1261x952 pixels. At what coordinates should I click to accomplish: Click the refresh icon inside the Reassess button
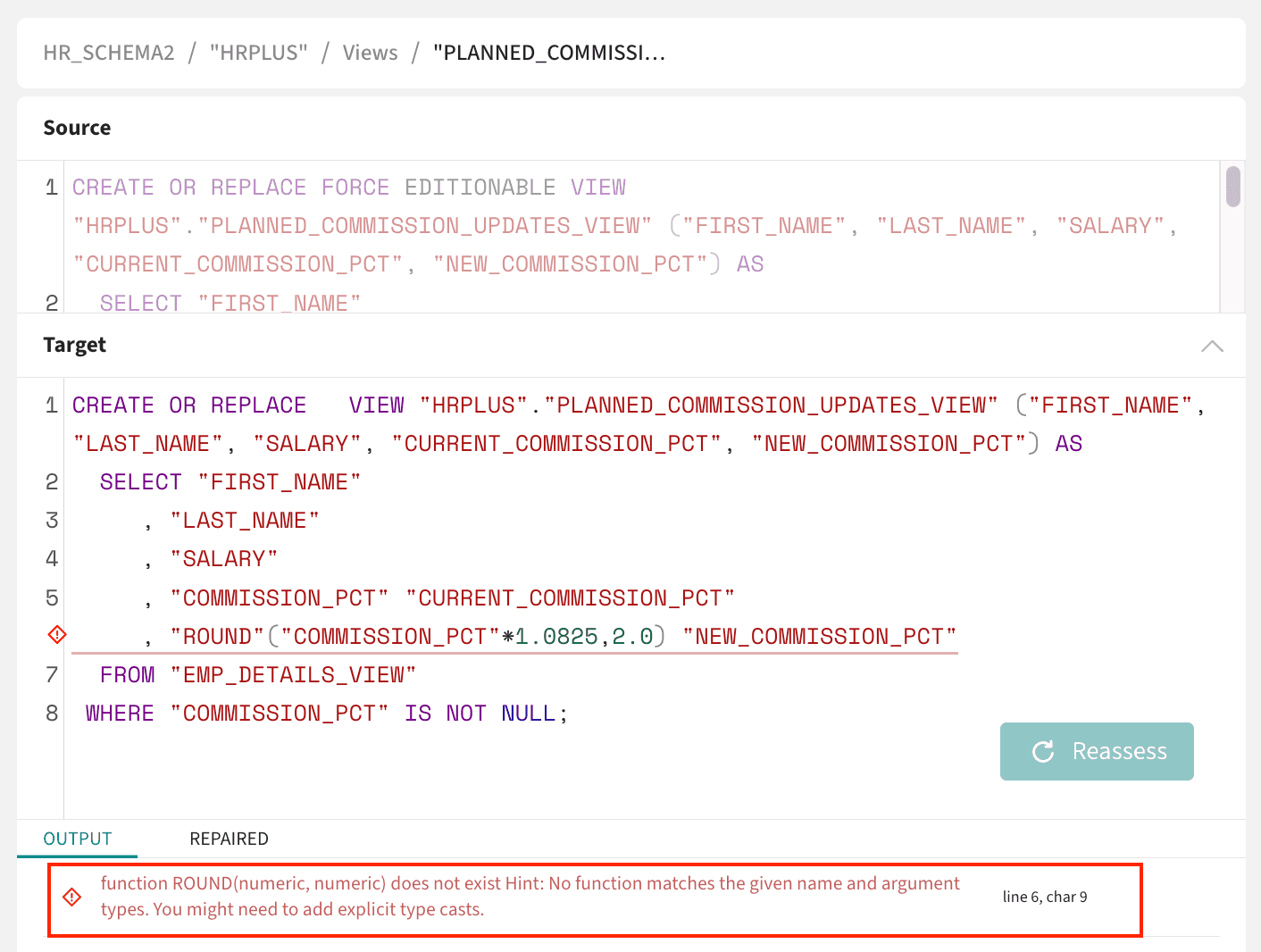(x=1043, y=751)
